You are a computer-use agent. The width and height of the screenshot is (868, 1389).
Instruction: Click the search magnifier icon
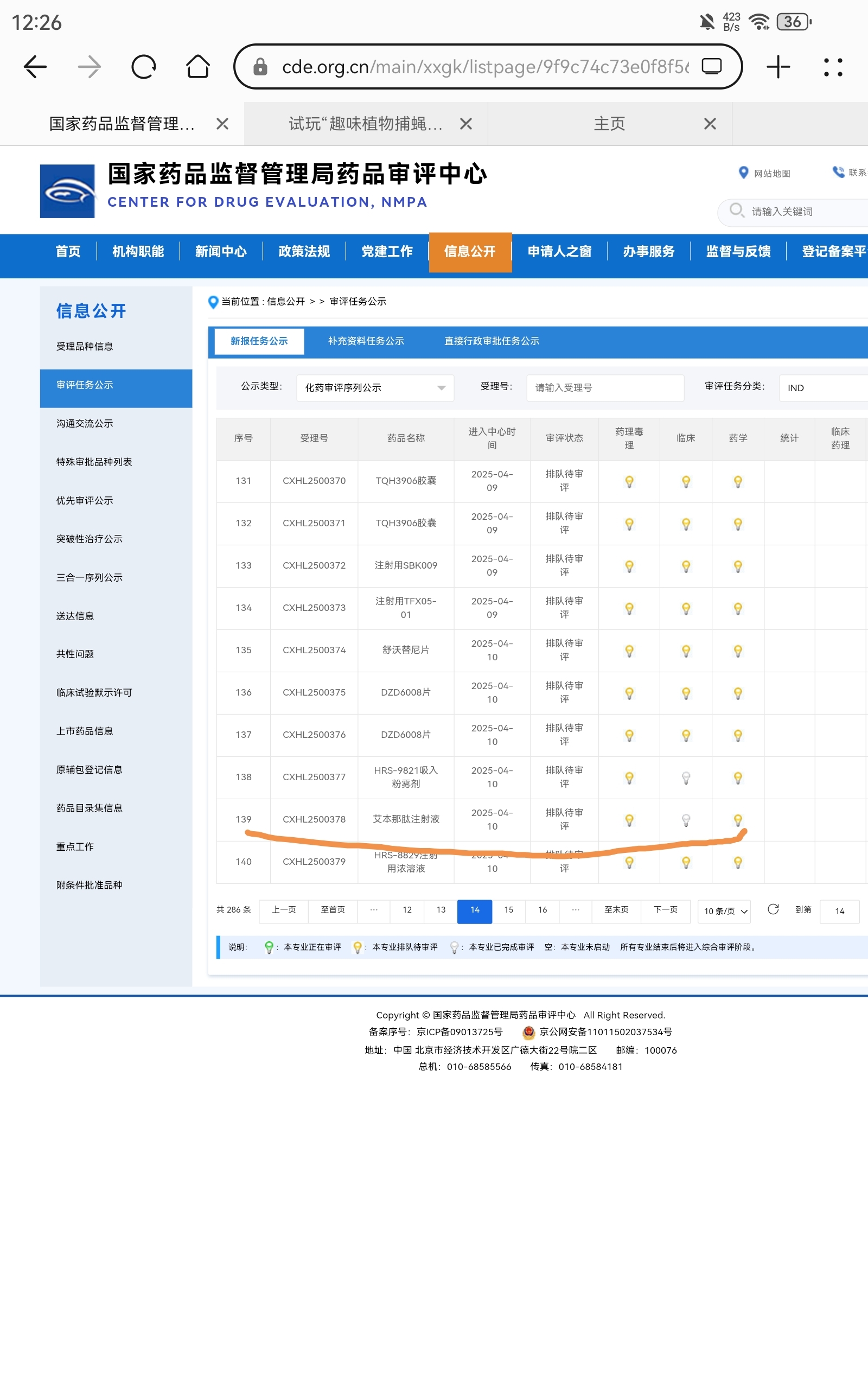pos(737,210)
